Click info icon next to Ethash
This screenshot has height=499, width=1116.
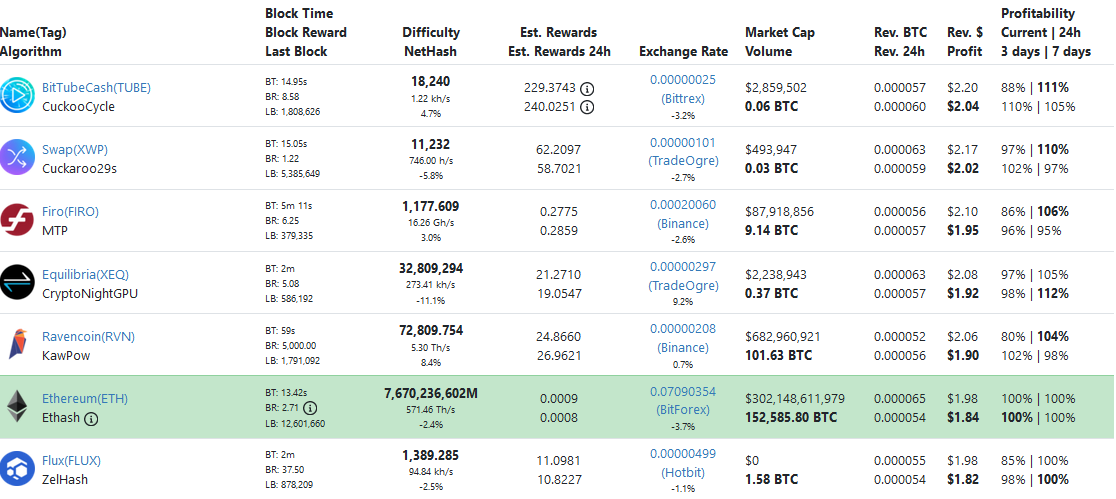(91, 419)
